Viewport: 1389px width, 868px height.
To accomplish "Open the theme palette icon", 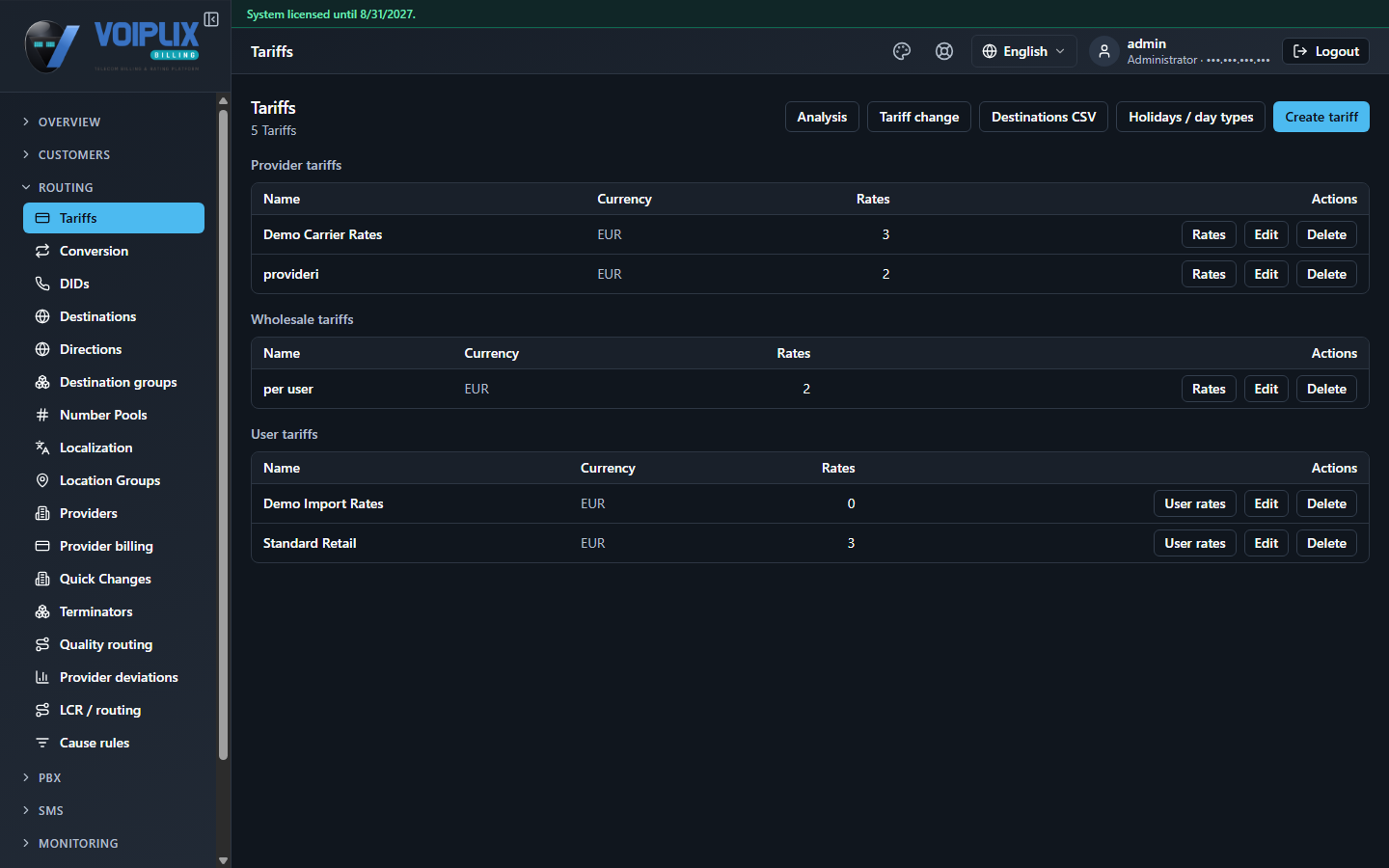I will pyautogui.click(x=902, y=51).
